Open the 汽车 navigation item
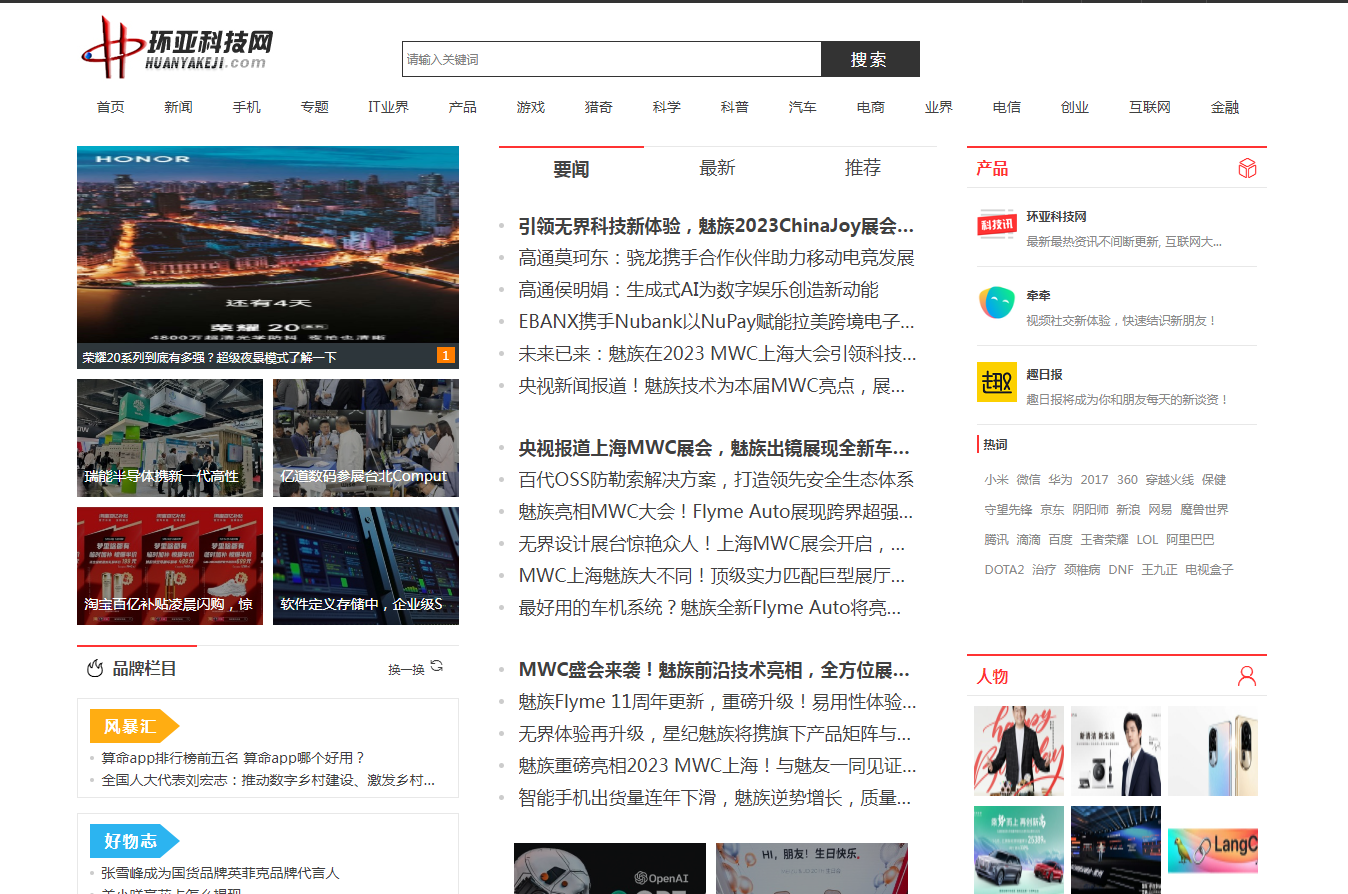This screenshot has width=1348, height=894. [x=803, y=107]
